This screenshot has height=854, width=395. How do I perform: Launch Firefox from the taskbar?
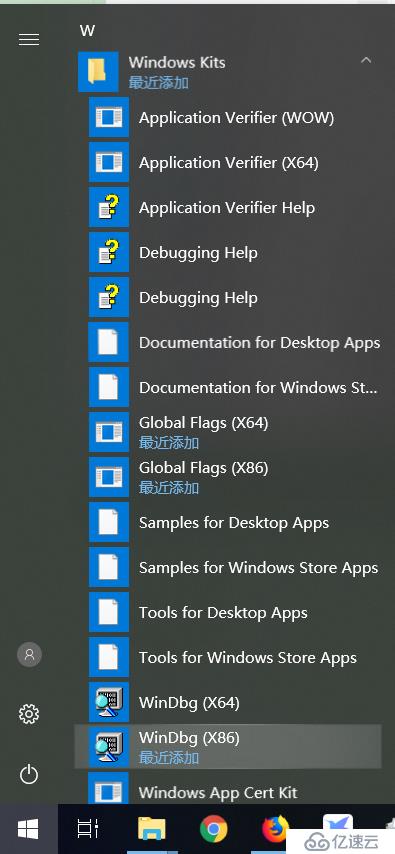pyautogui.click(x=275, y=828)
